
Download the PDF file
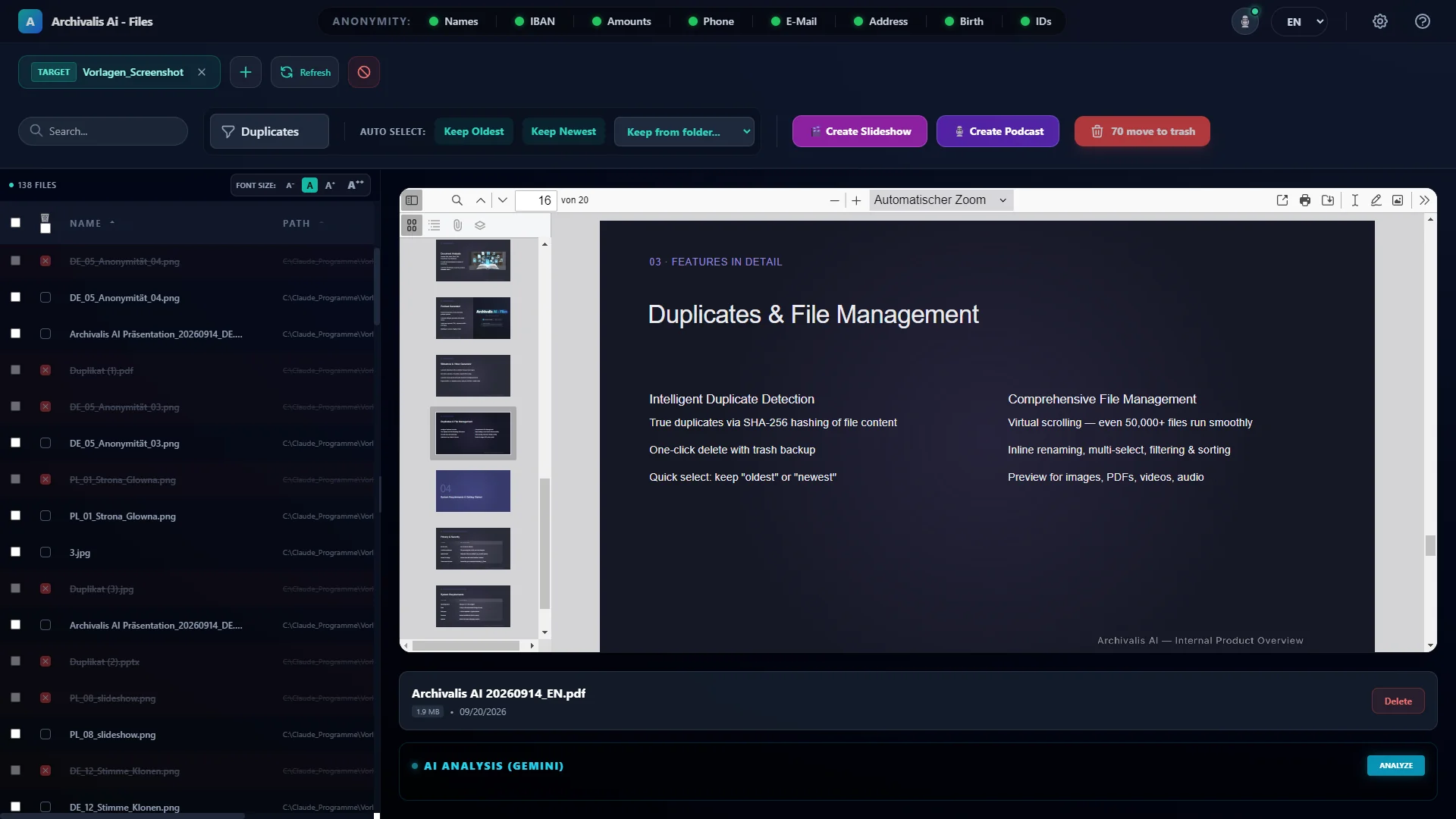[x=1328, y=200]
